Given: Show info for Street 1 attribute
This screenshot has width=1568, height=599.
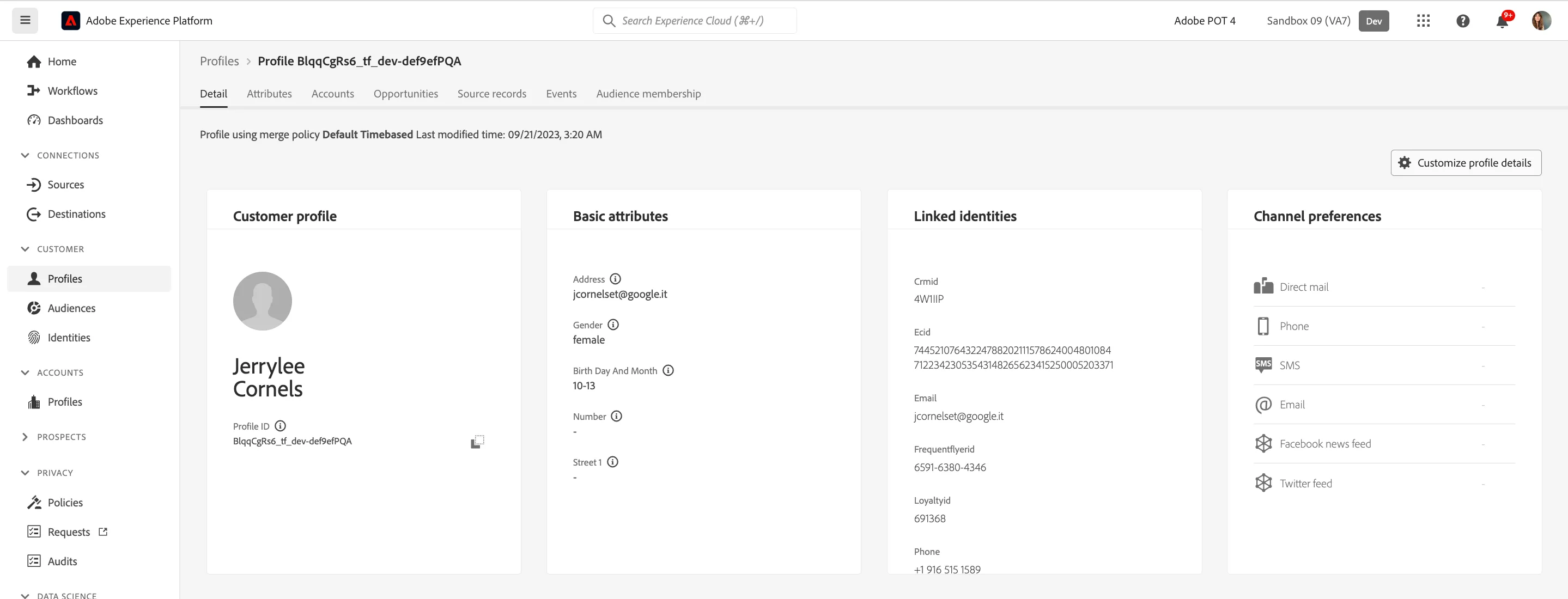Looking at the screenshot, I should 612,462.
